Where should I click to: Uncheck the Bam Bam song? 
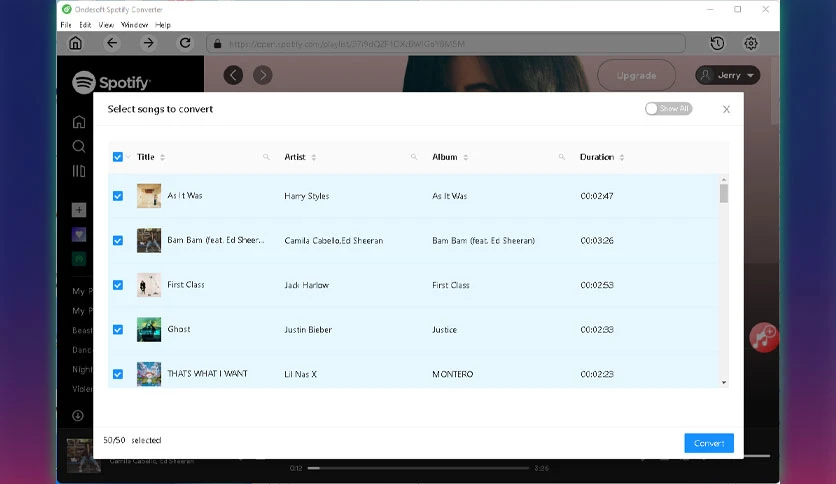click(118, 240)
